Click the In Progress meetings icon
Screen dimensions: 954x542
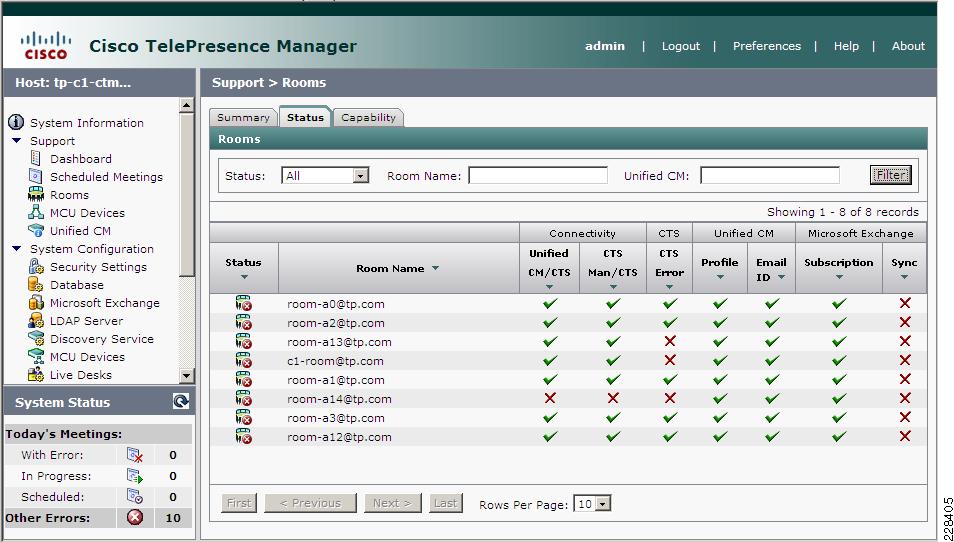(134, 476)
